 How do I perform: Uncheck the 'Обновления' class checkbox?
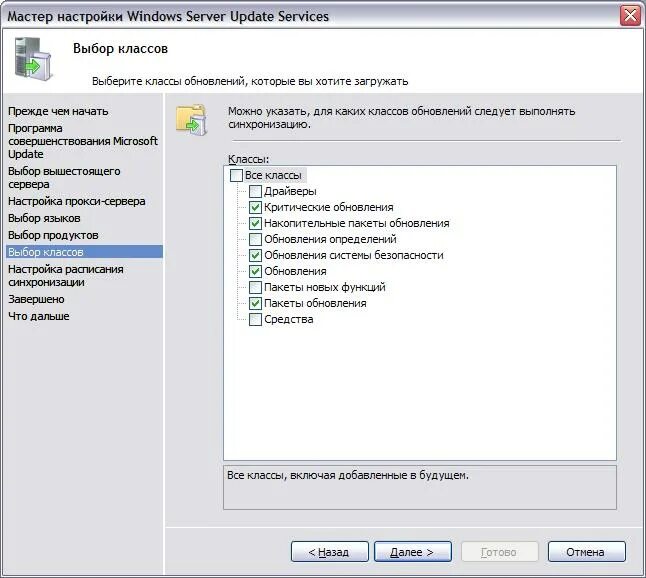pyautogui.click(x=255, y=271)
